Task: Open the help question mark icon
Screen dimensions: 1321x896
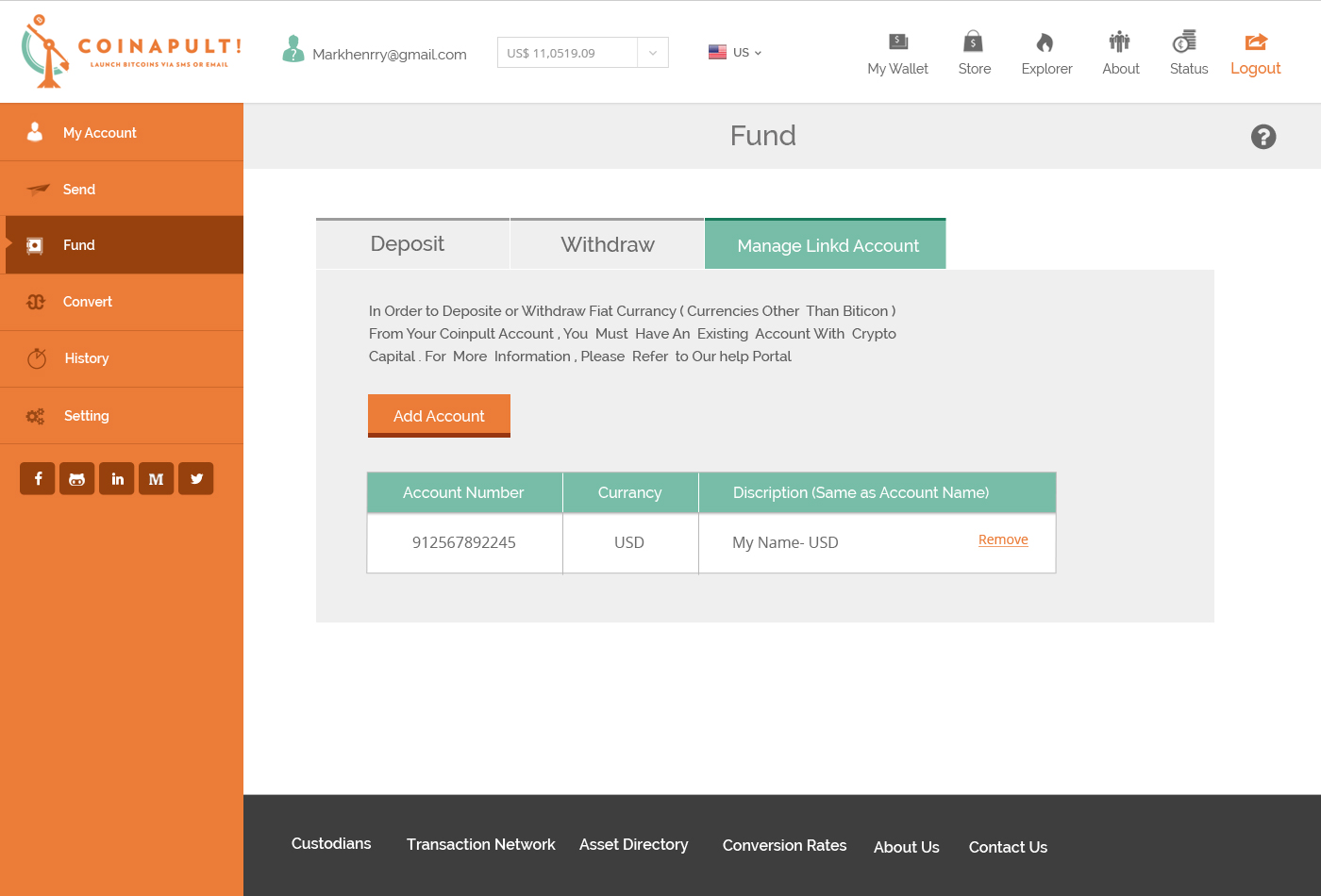Action: click(x=1263, y=137)
